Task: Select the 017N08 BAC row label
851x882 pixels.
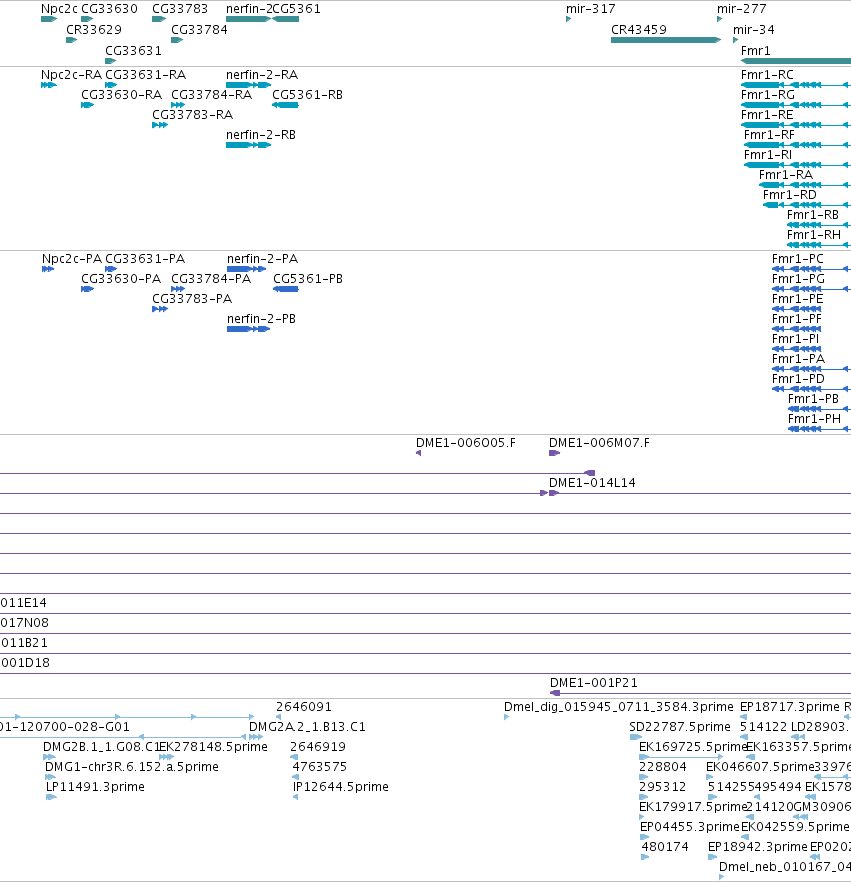Action: click(24, 623)
